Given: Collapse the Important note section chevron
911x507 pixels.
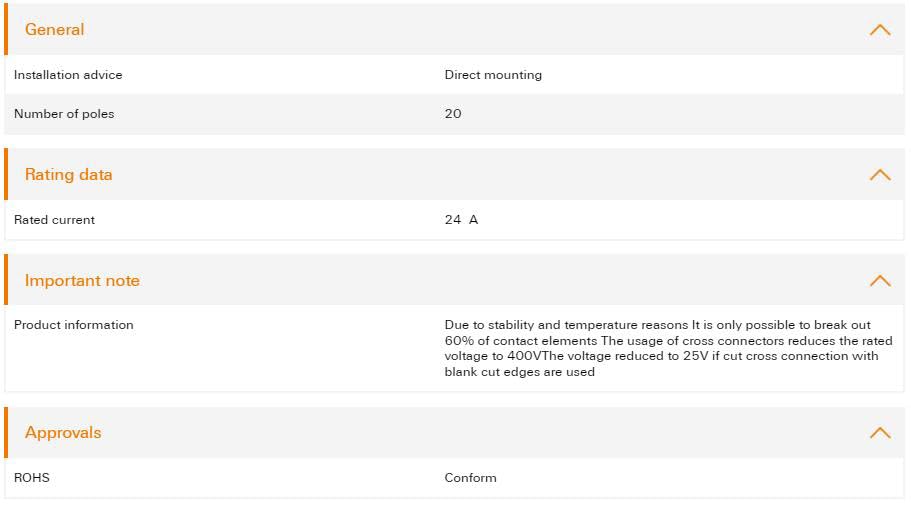Looking at the screenshot, I should point(880,281).
